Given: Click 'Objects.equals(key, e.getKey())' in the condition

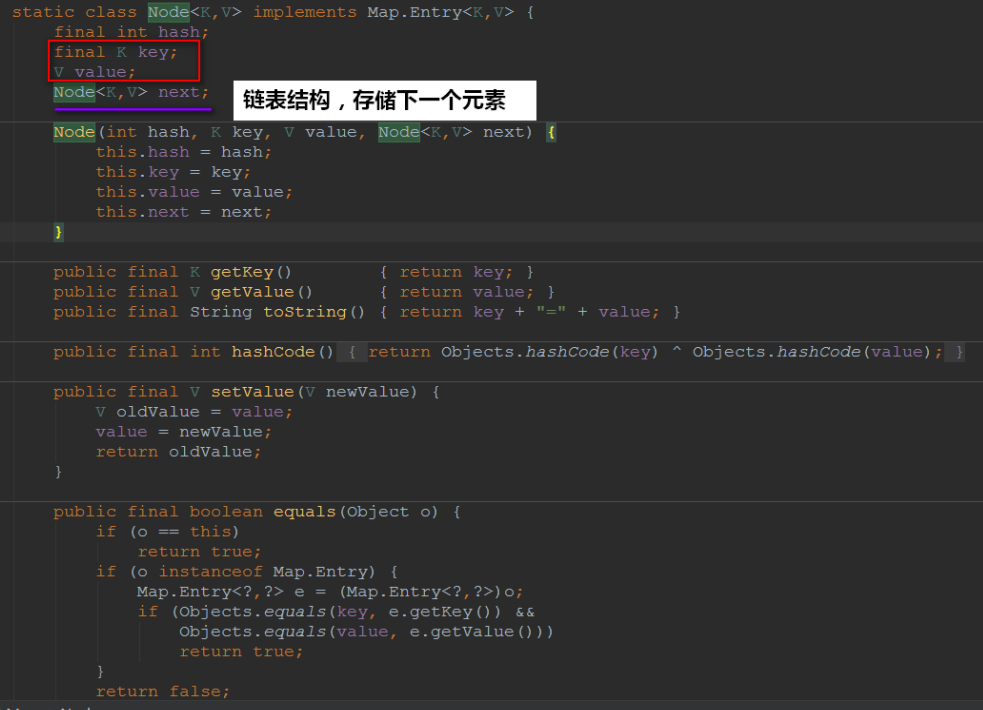Looking at the screenshot, I should tap(340, 612).
